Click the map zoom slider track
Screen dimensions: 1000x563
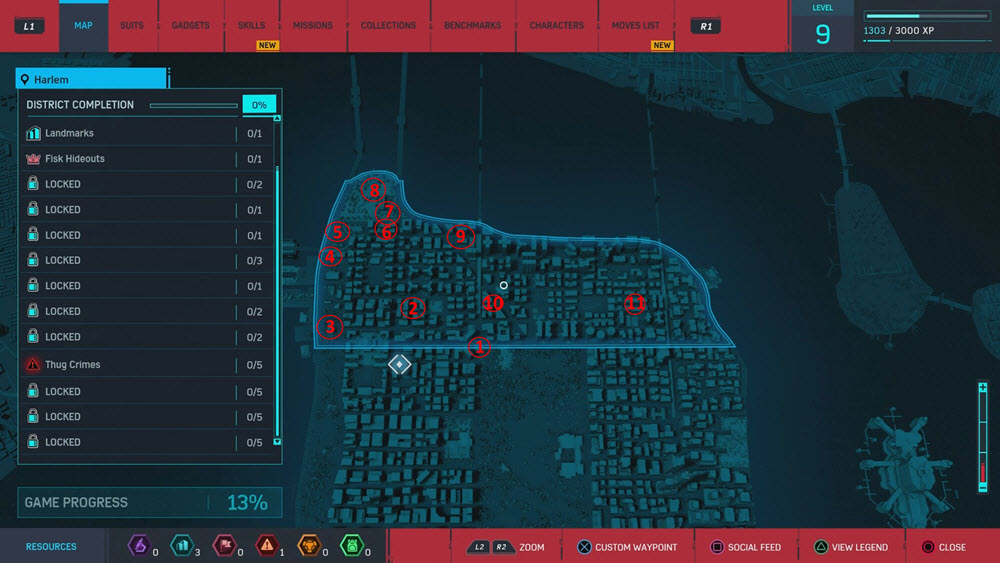983,437
